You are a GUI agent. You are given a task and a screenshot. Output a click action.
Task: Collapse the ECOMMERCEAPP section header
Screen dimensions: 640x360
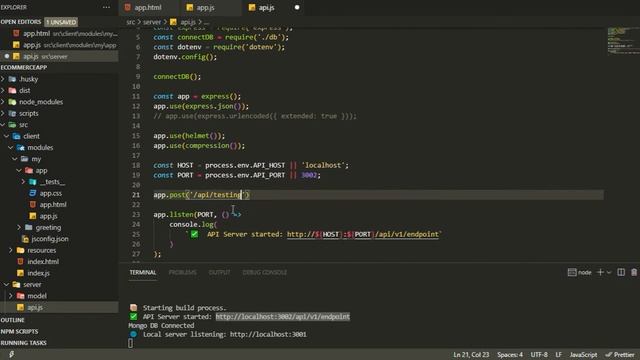[24, 67]
